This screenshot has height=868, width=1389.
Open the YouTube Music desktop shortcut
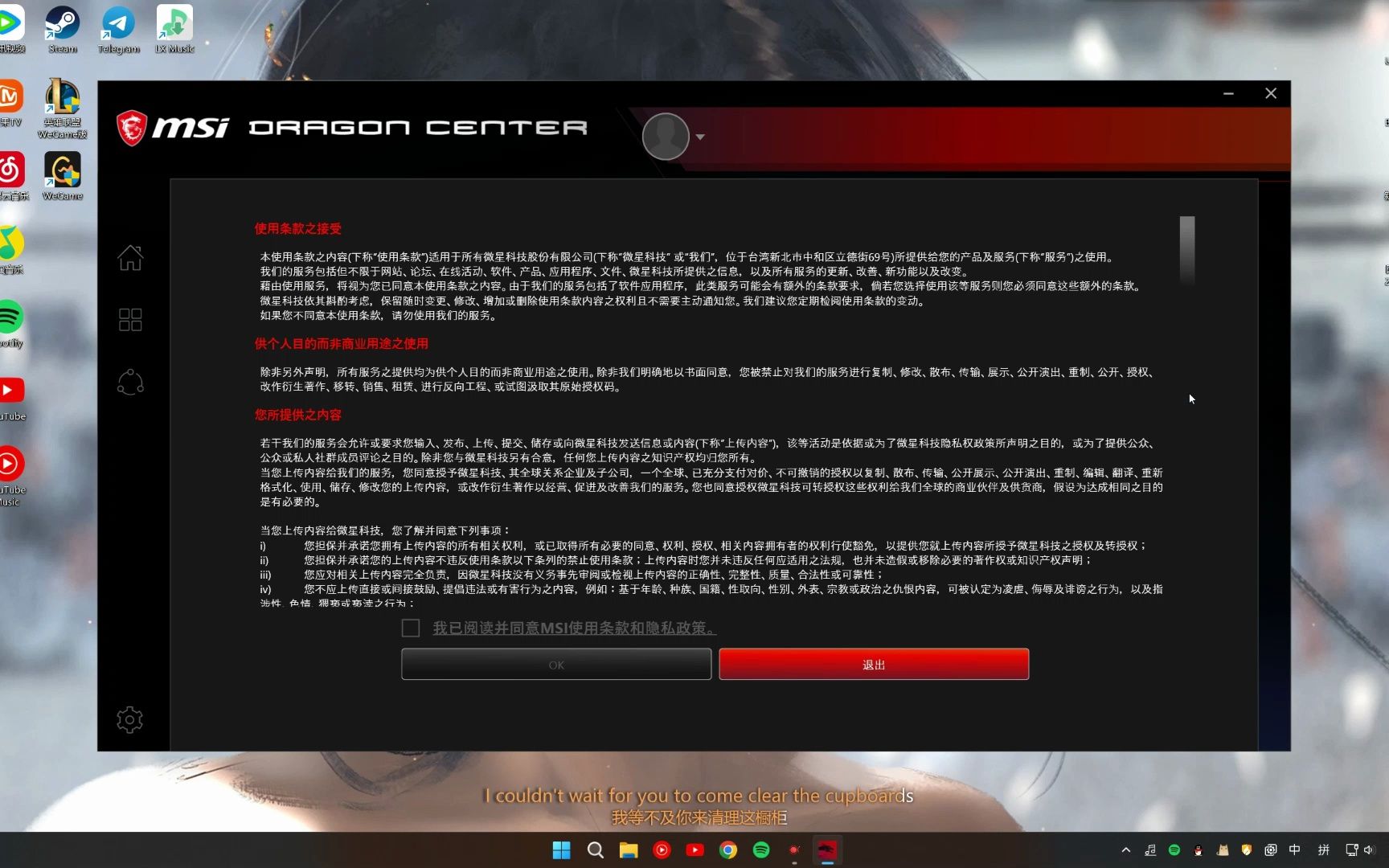pos(11,477)
